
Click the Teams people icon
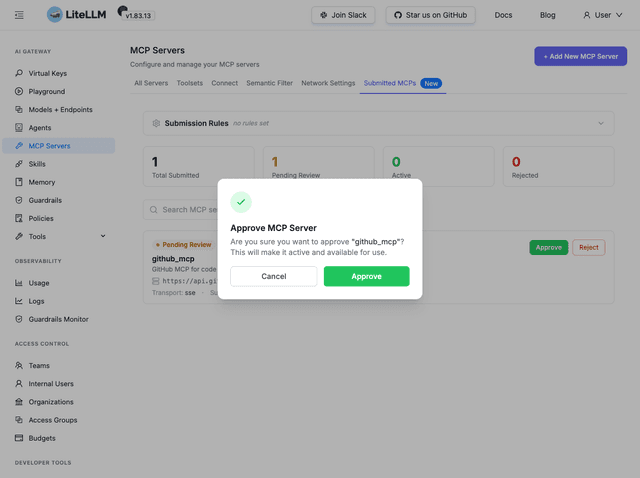(x=19, y=365)
